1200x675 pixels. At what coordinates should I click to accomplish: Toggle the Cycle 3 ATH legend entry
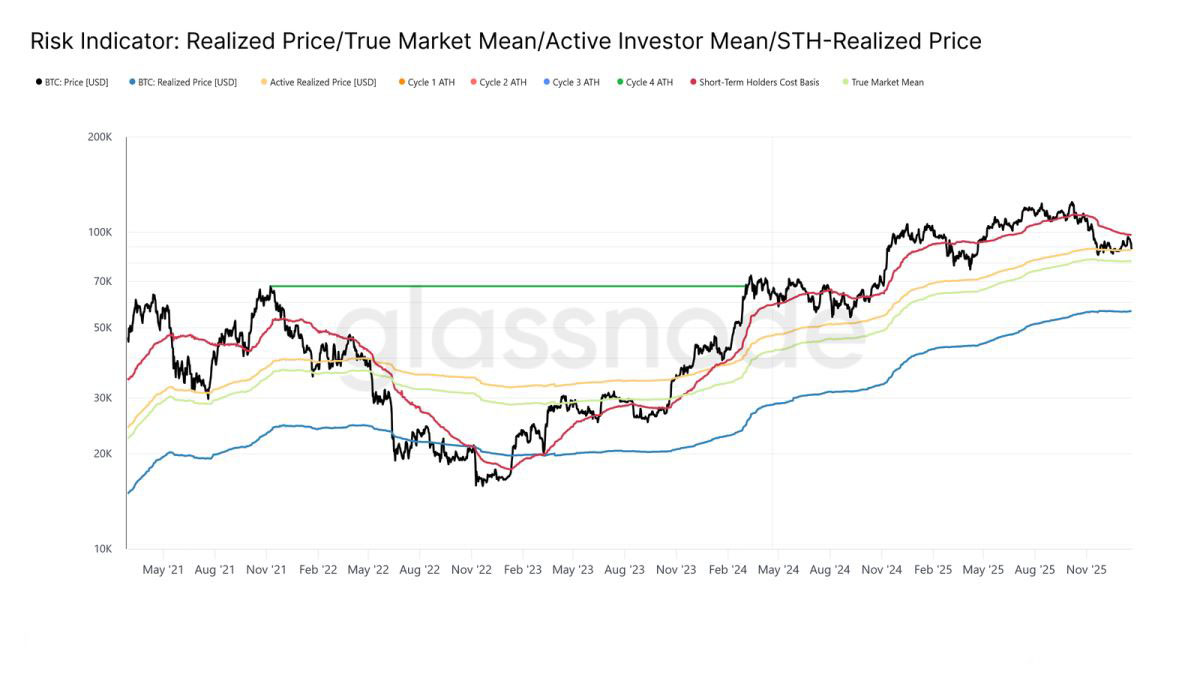[572, 82]
